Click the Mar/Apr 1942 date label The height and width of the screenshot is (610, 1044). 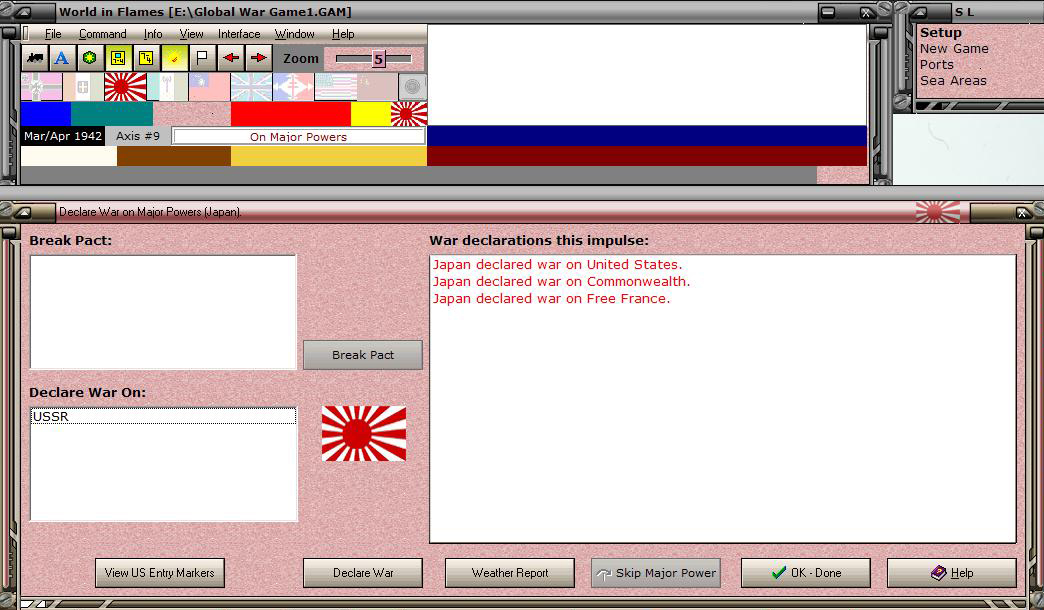click(x=63, y=136)
